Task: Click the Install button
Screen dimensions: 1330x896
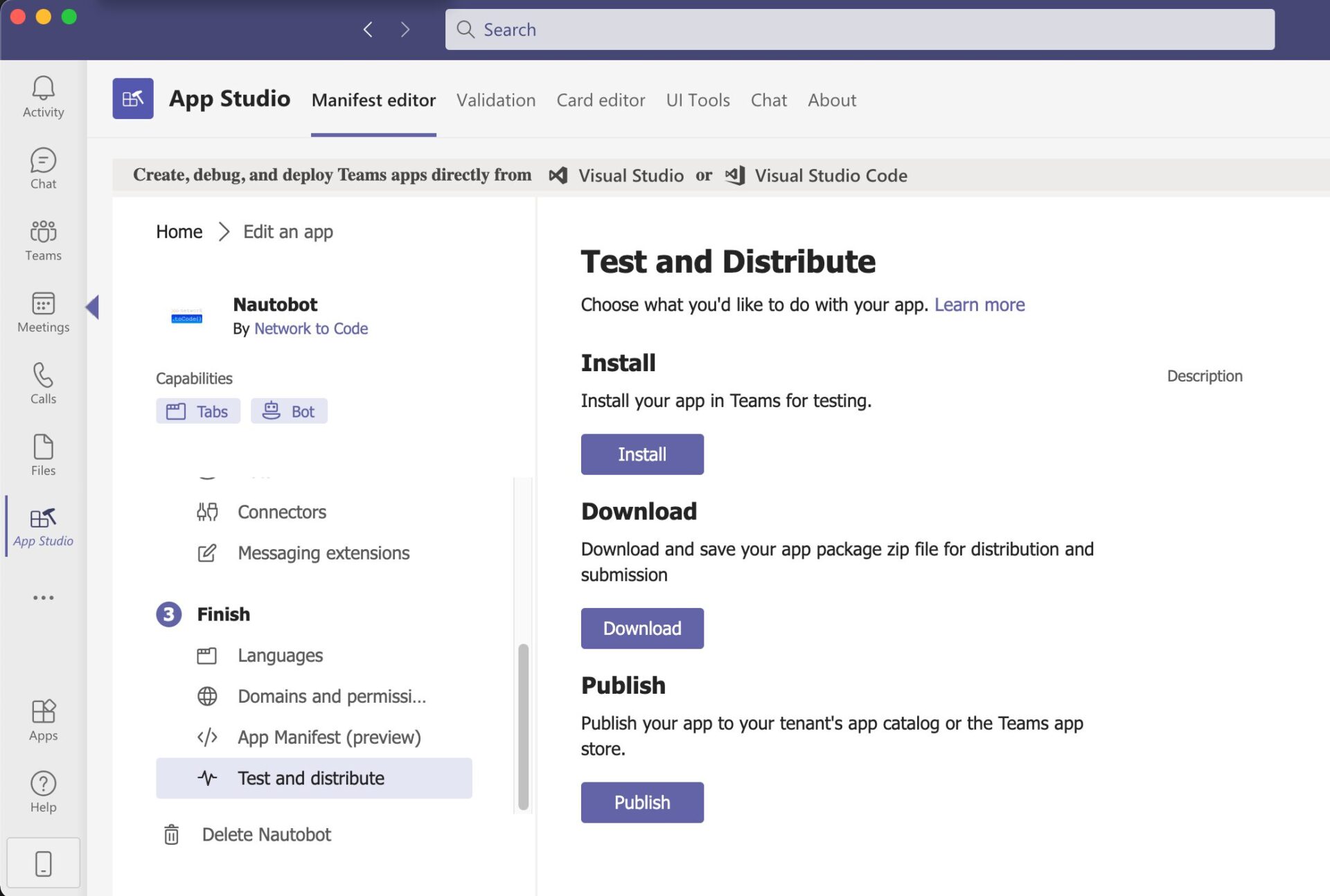Action: click(x=641, y=454)
